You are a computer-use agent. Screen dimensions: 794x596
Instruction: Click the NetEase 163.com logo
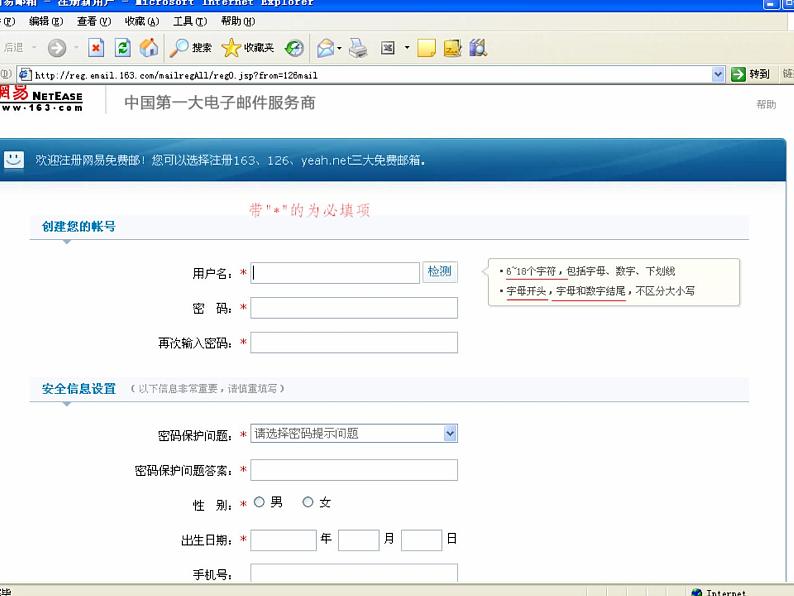42,99
